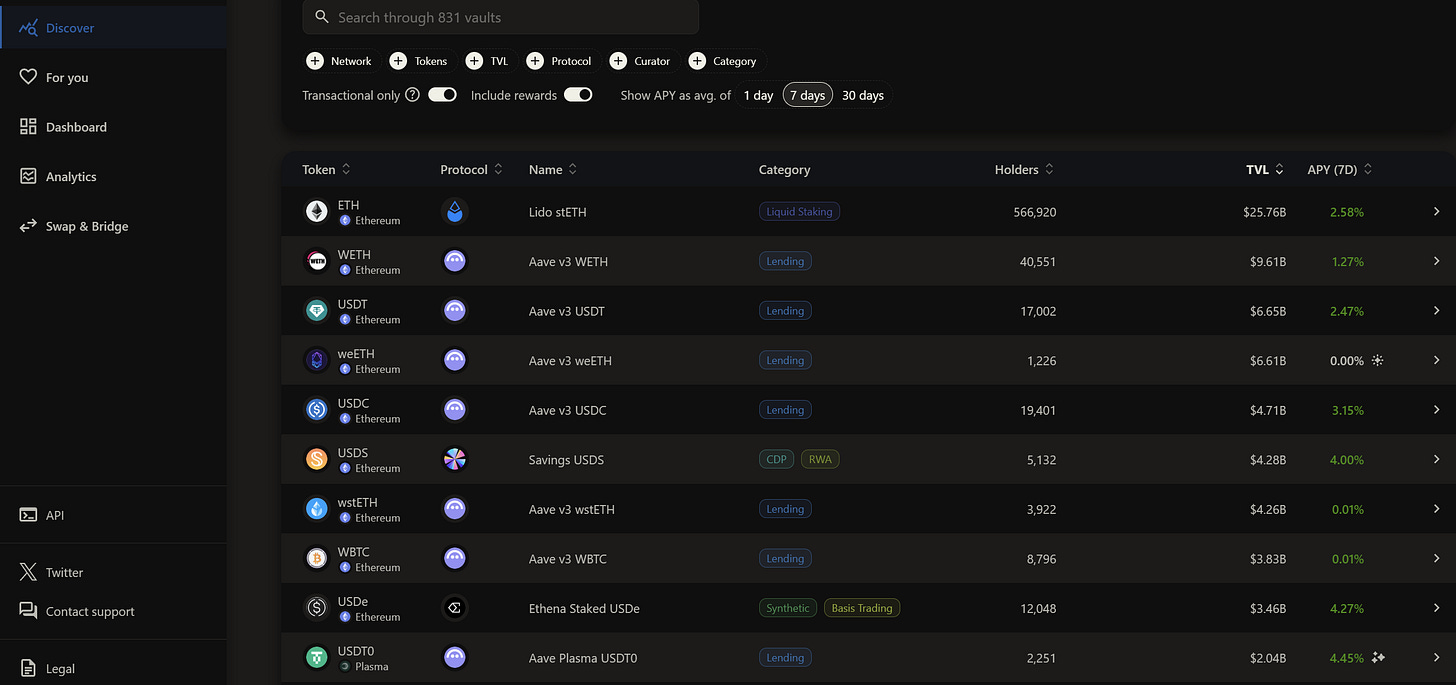The image size is (1456, 685).
Task: Open the Dashboard grid icon
Action: (28, 127)
